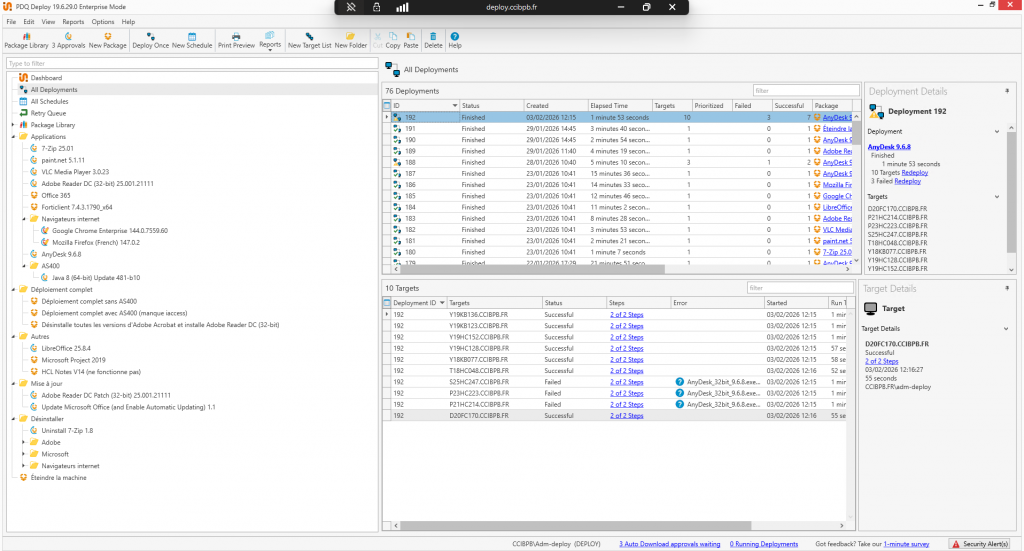The height and width of the screenshot is (551, 1024).
Task: Create a New Target List
Action: [x=310, y=40]
